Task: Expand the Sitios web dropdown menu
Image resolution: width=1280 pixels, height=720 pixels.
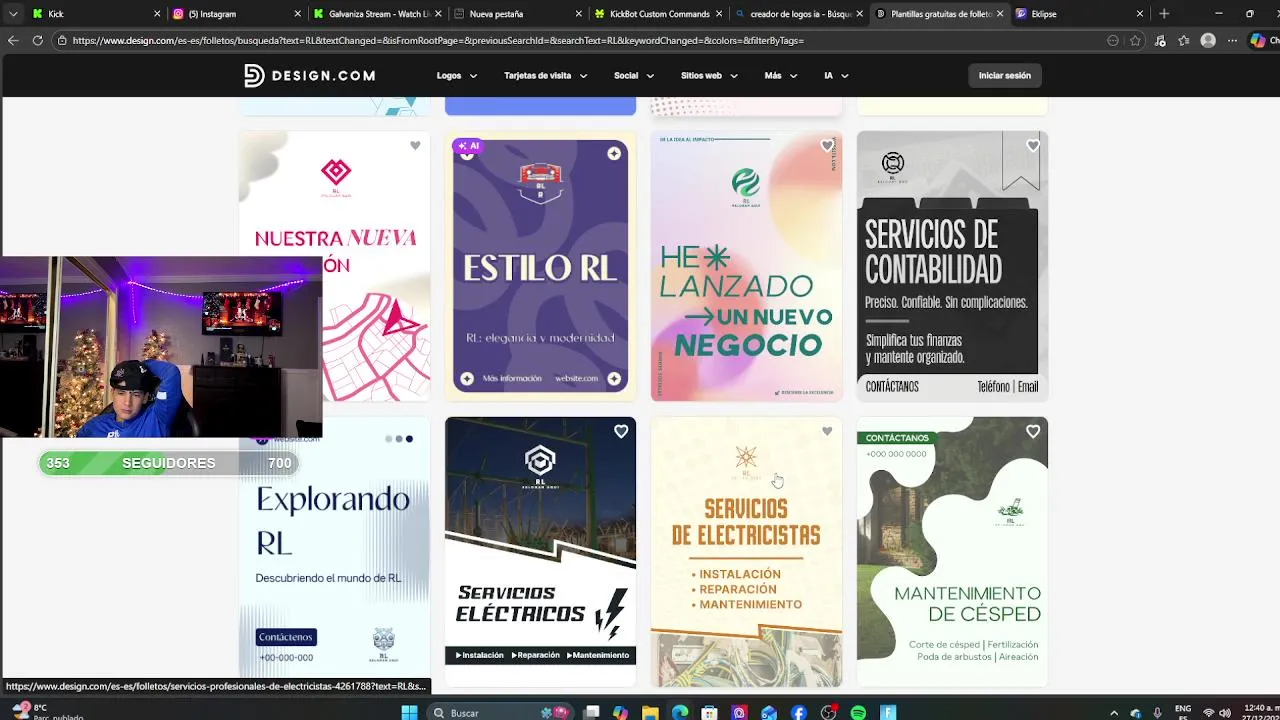Action: tap(709, 75)
